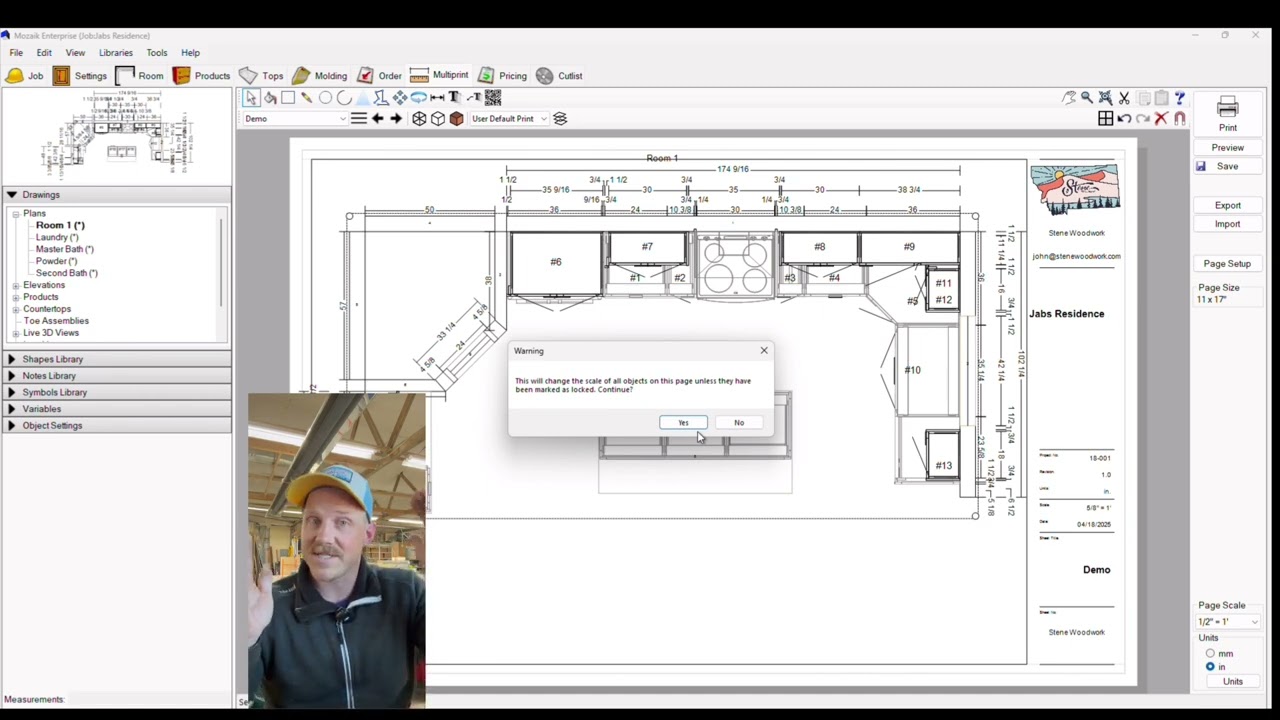1280x720 pixels.
Task: Open the layers stack icon
Action: click(560, 118)
